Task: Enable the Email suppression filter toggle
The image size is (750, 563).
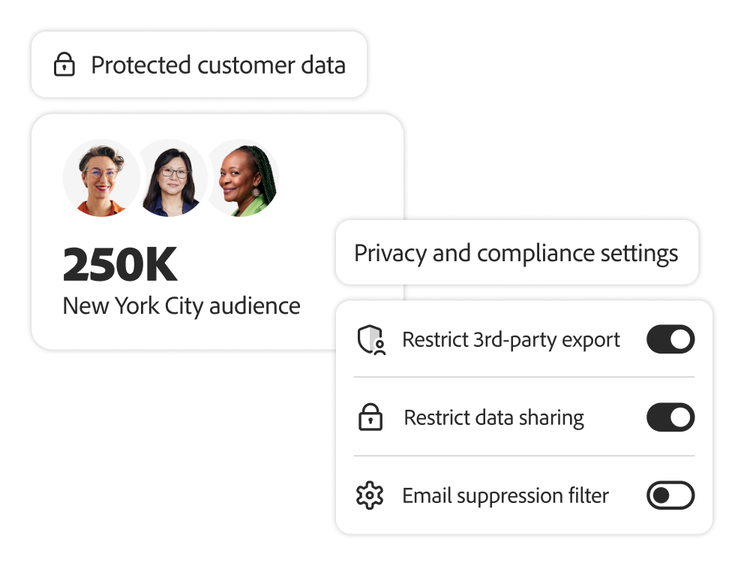Action: (x=670, y=495)
